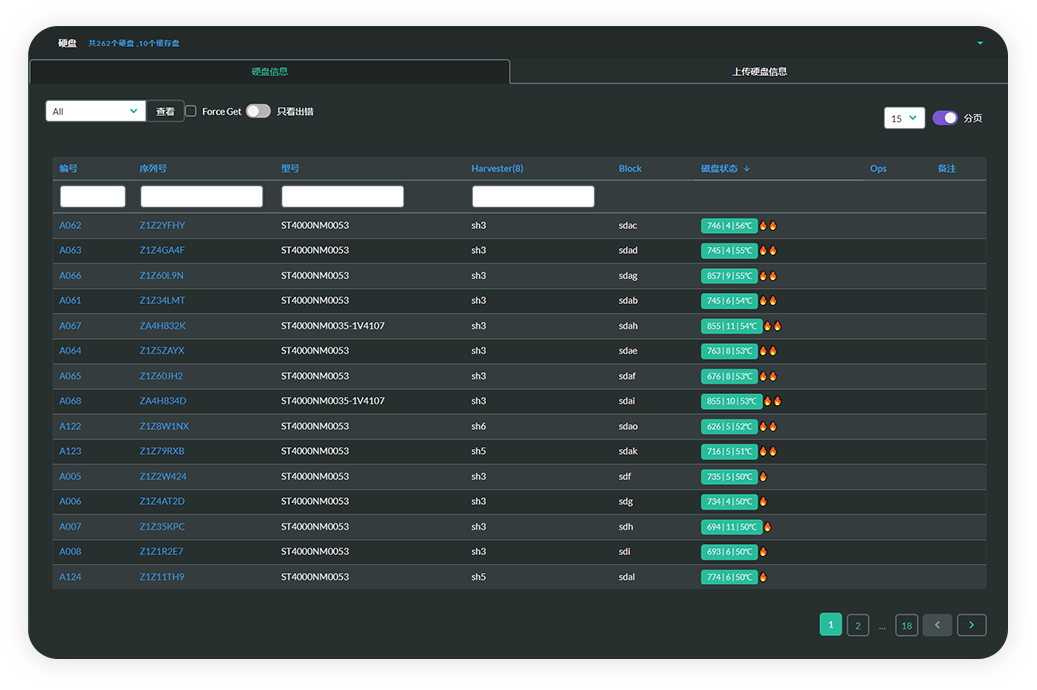
Task: Open serial number ZA4H832K link
Action: [x=163, y=326]
